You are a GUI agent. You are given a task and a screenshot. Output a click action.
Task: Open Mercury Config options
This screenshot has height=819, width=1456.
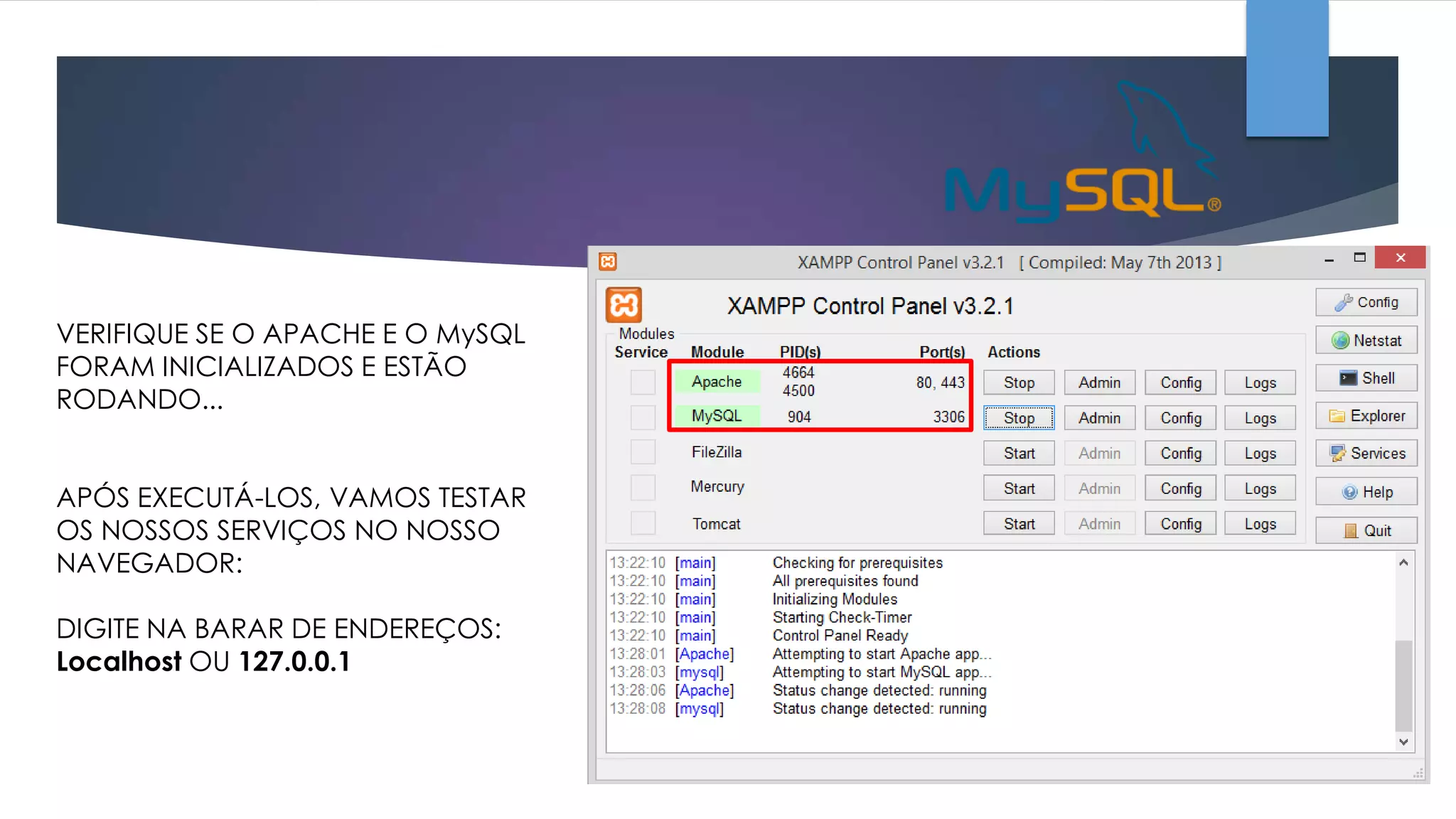[x=1180, y=488]
